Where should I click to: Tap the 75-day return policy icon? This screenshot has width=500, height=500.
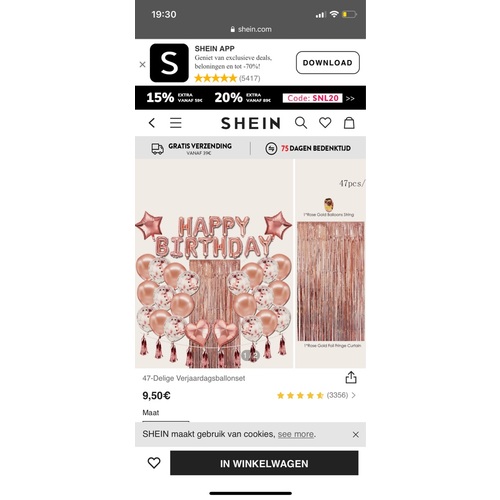point(271,148)
